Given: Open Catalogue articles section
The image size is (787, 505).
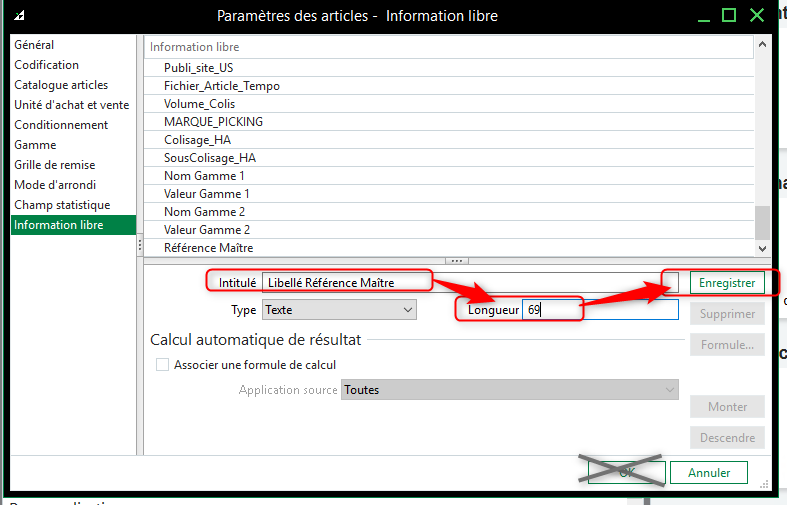Looking at the screenshot, I should coord(73,85).
